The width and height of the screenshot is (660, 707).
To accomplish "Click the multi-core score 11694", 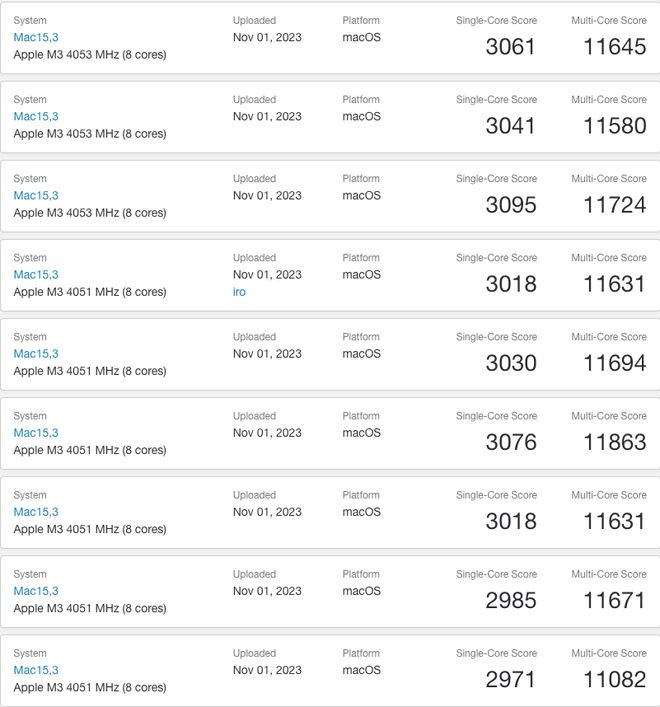I will coord(614,363).
